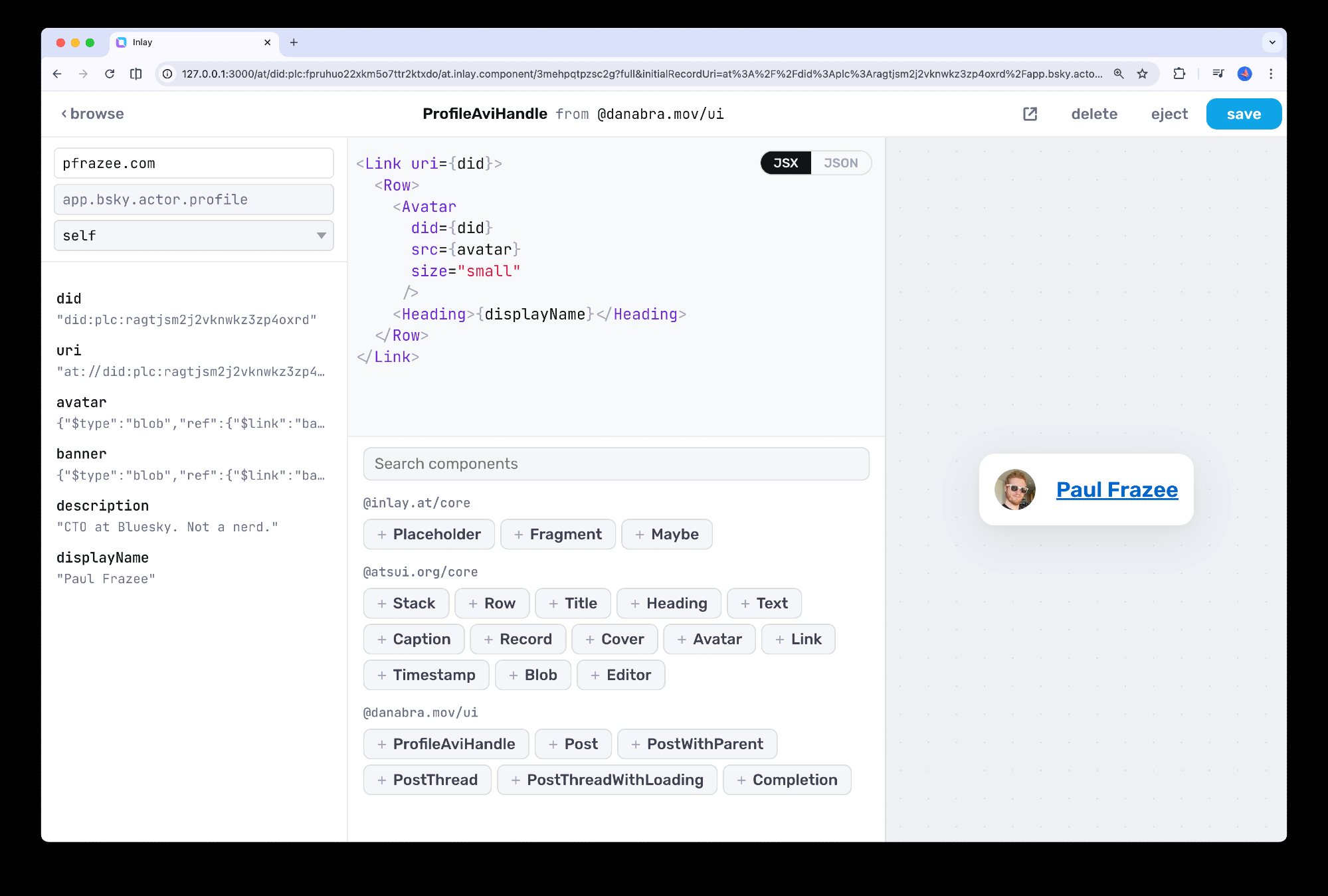Click the zoom magnifier in address bar

(x=1119, y=74)
